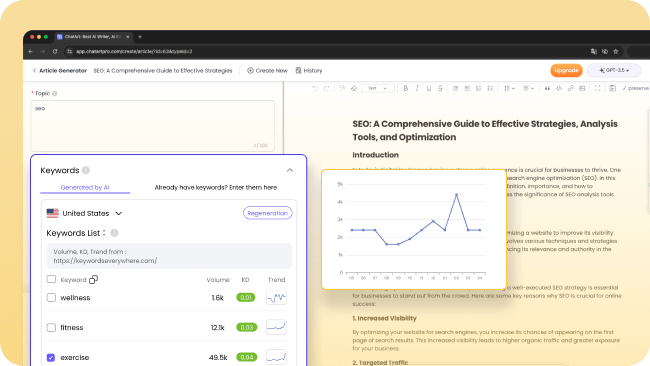
Task: Show info tooltip next to Topic label
Action: (55, 94)
